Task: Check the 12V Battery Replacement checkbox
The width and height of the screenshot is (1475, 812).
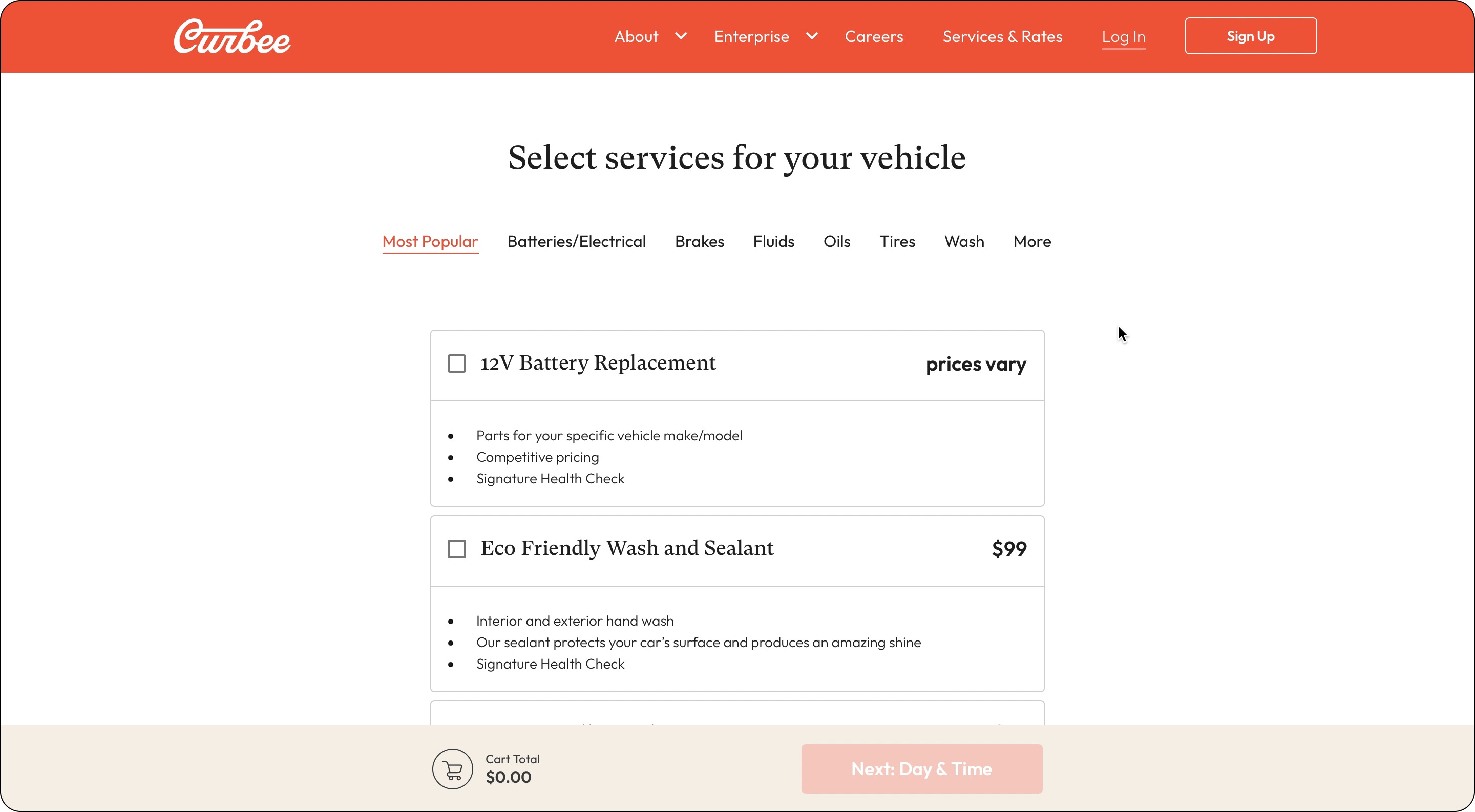Action: coord(456,364)
